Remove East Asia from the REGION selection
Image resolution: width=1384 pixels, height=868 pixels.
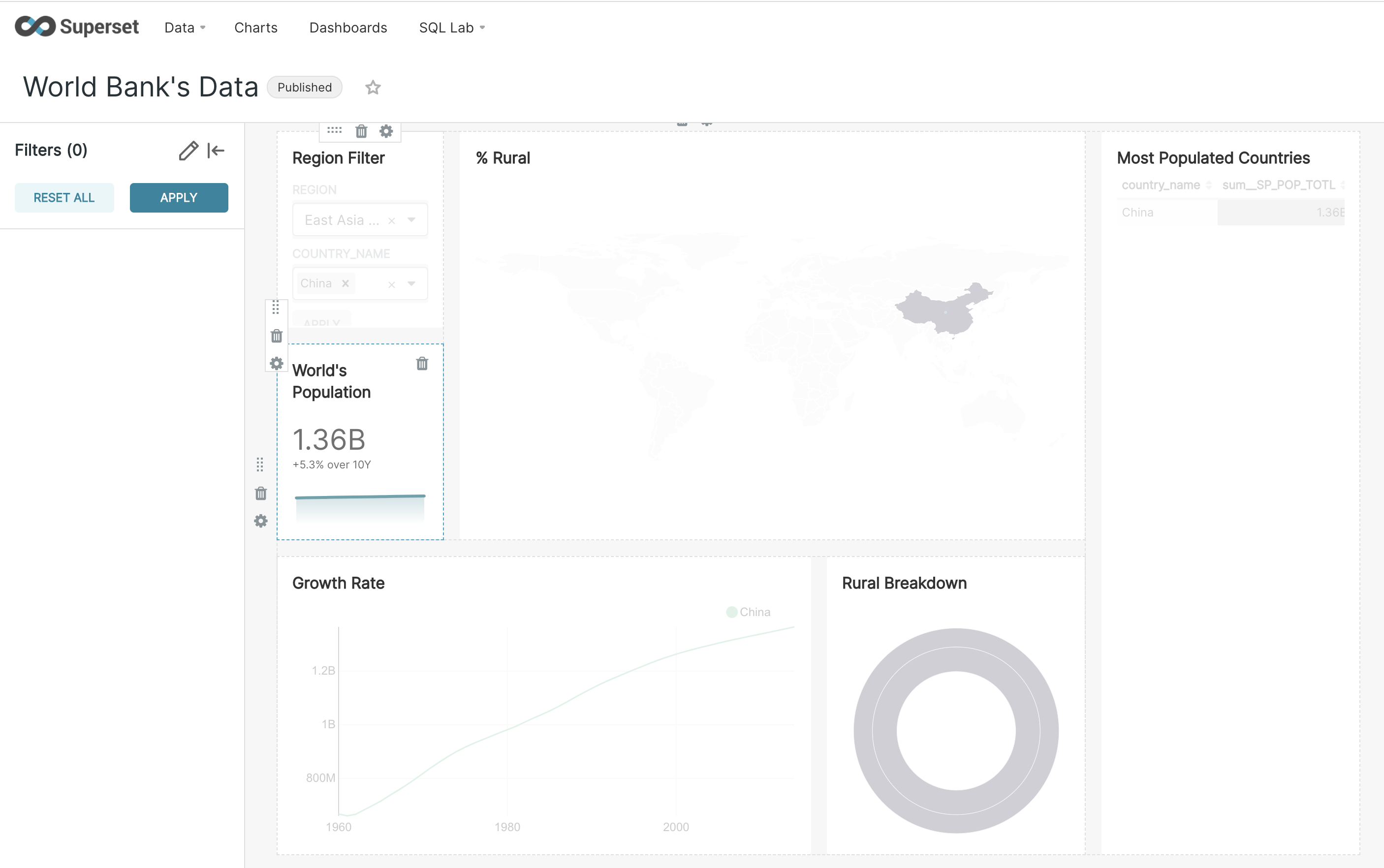click(392, 220)
